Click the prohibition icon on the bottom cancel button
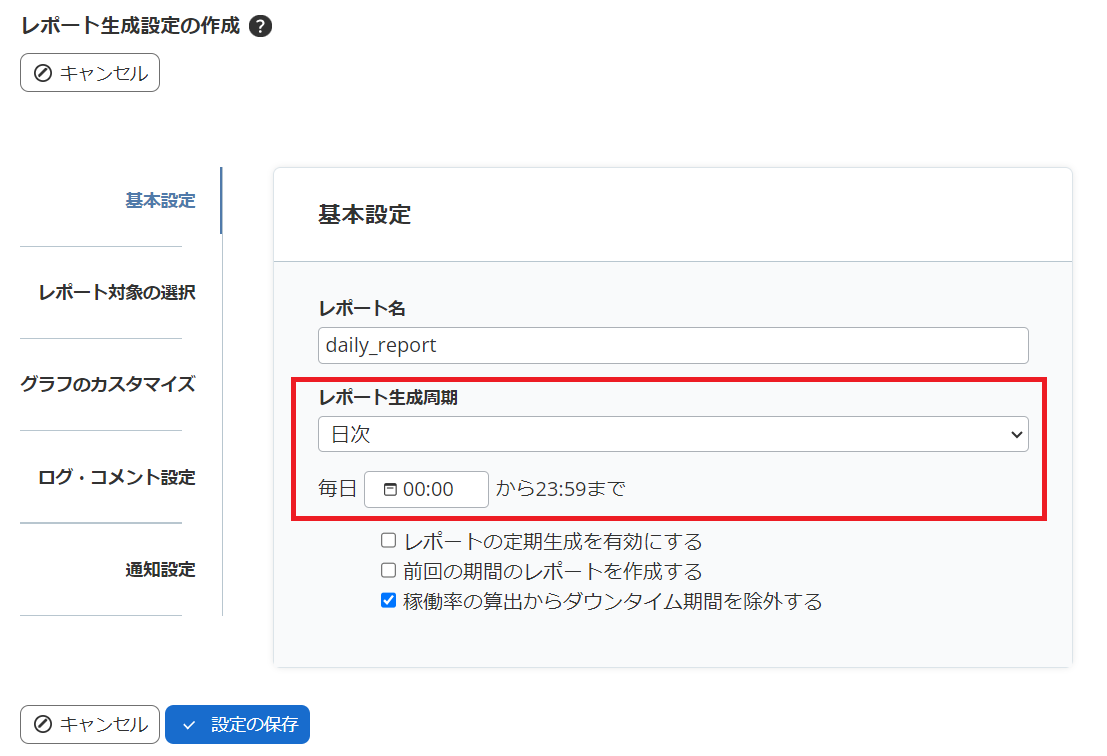The height and width of the screenshot is (756, 1107). (42, 724)
